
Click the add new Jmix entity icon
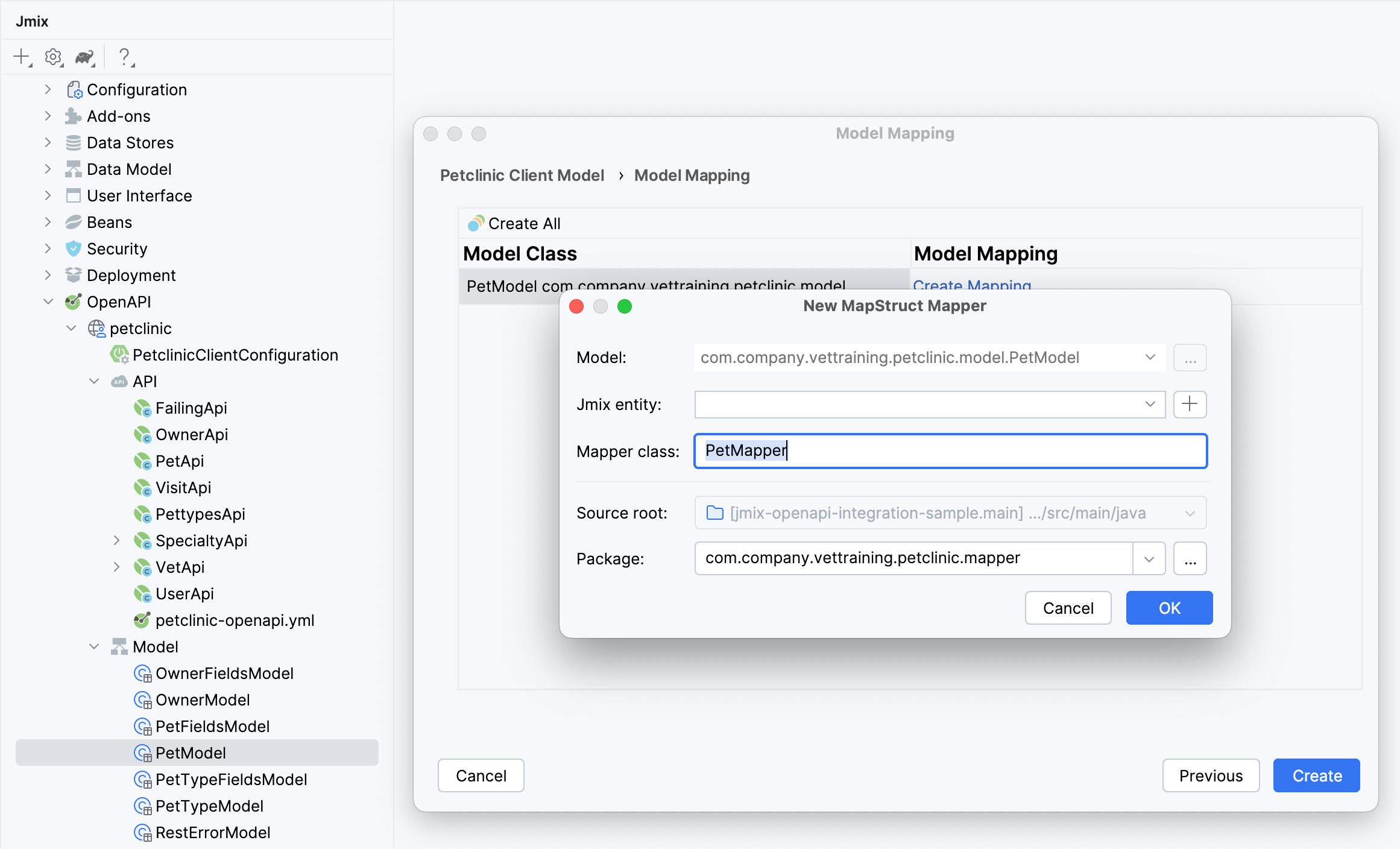[x=1190, y=403]
